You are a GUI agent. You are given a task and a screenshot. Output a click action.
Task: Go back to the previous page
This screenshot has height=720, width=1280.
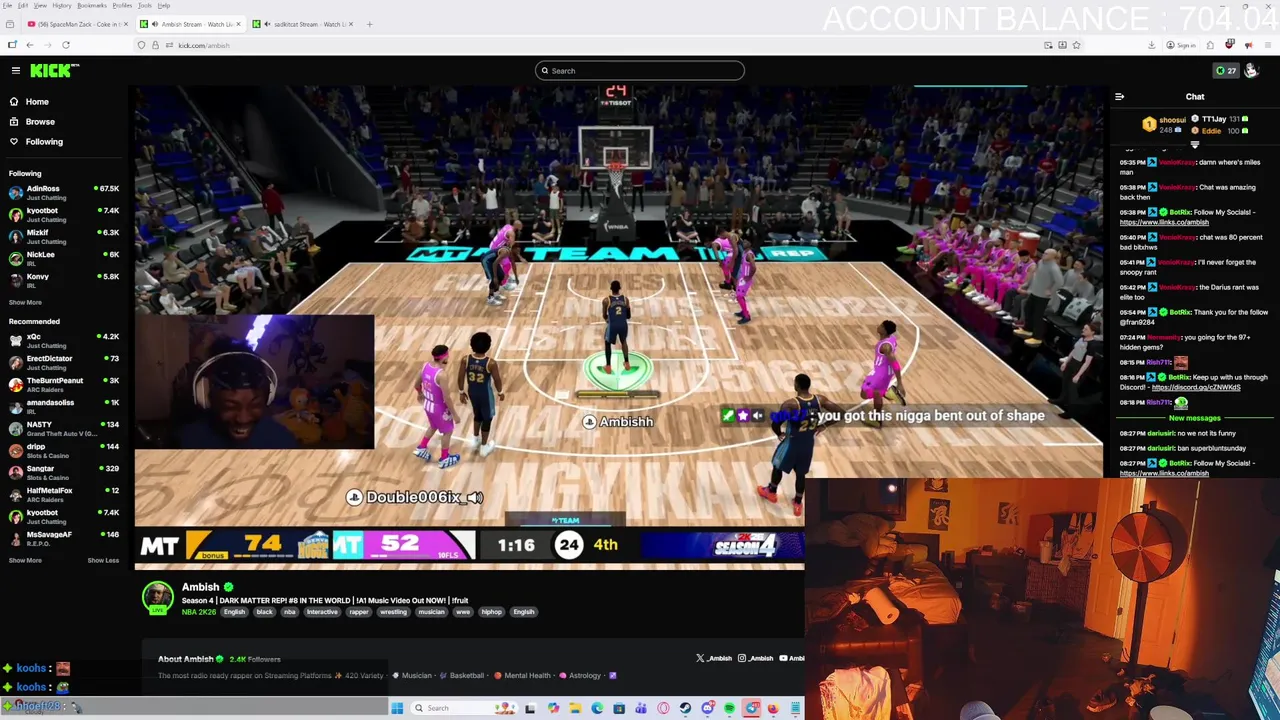pyautogui.click(x=30, y=45)
